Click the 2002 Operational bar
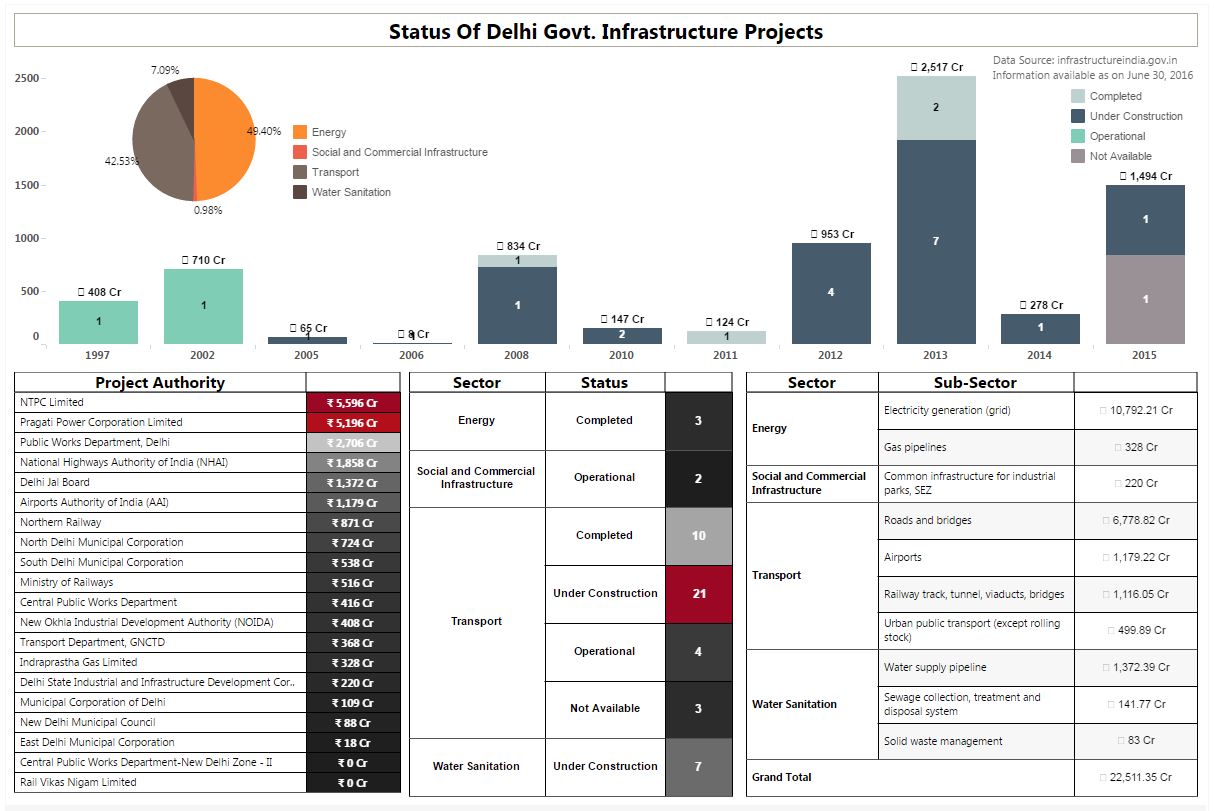Viewport: 1214px width, 811px height. coord(203,306)
